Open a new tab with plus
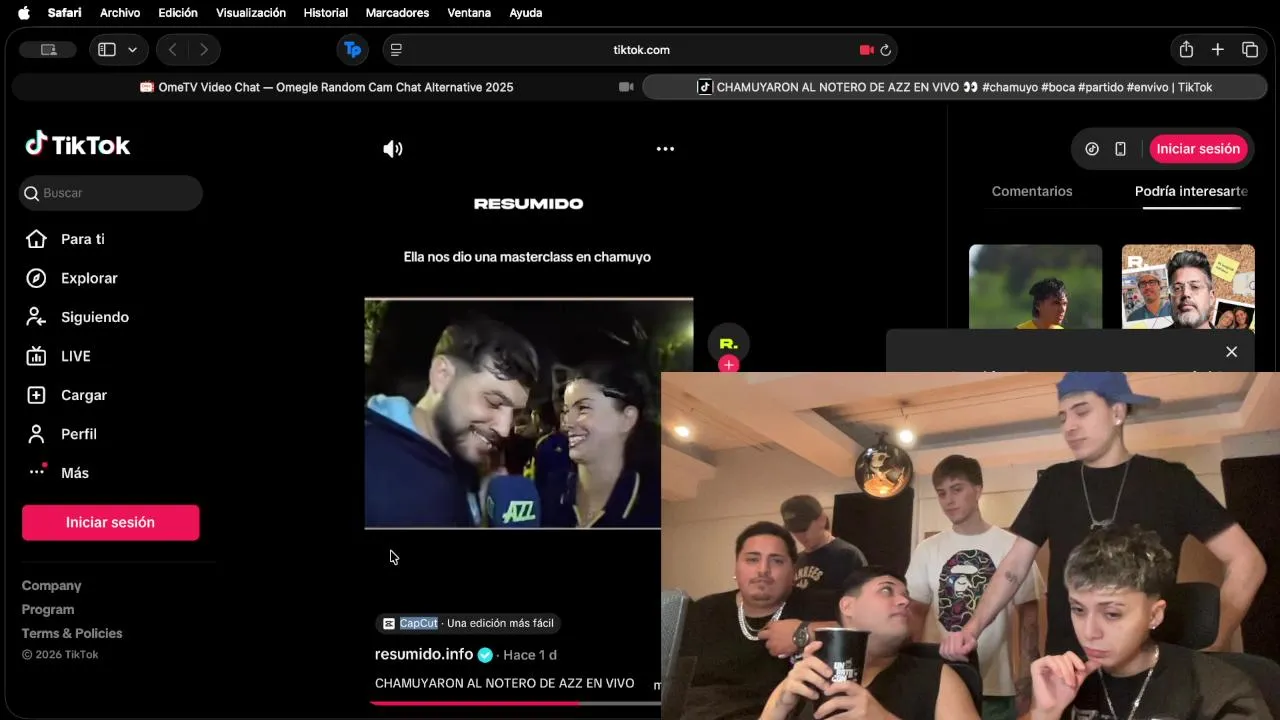Screen dimensions: 1280x720 [1218, 50]
